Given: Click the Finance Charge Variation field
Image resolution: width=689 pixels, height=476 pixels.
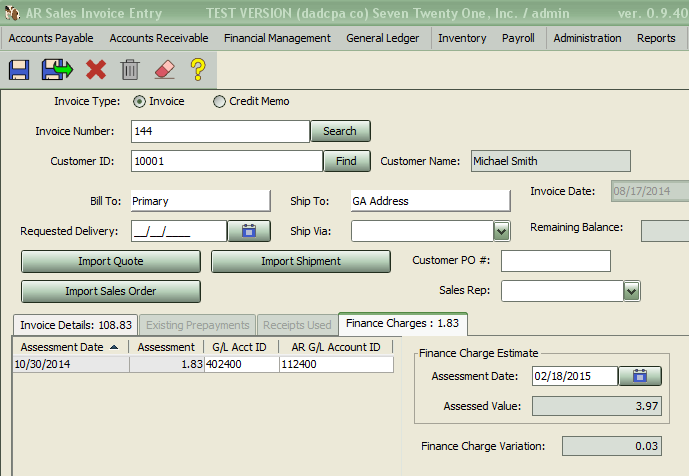Looking at the screenshot, I should 612,446.
